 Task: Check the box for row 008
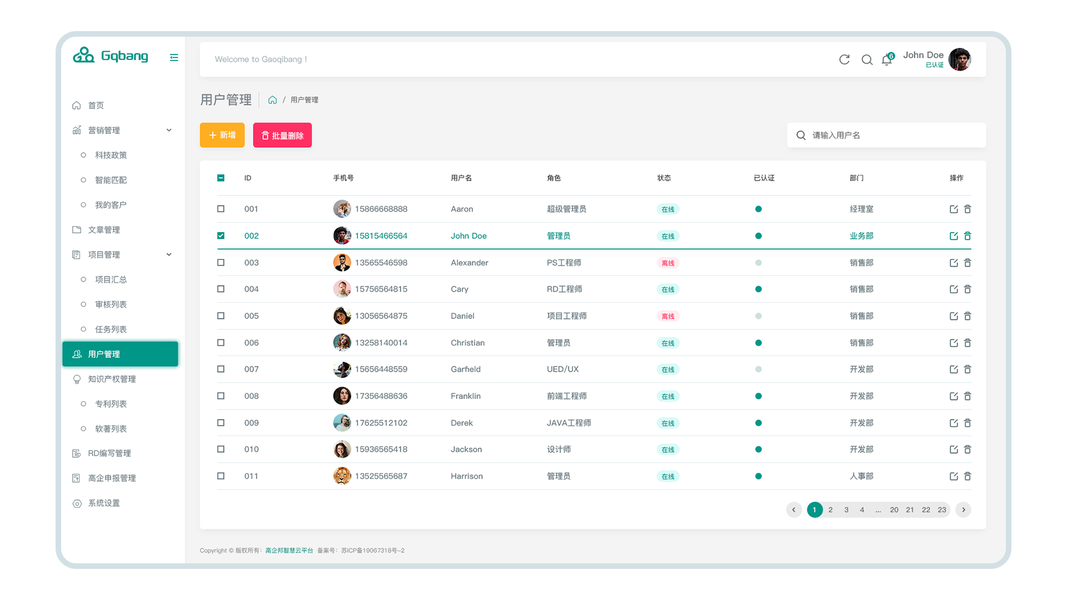(220, 396)
